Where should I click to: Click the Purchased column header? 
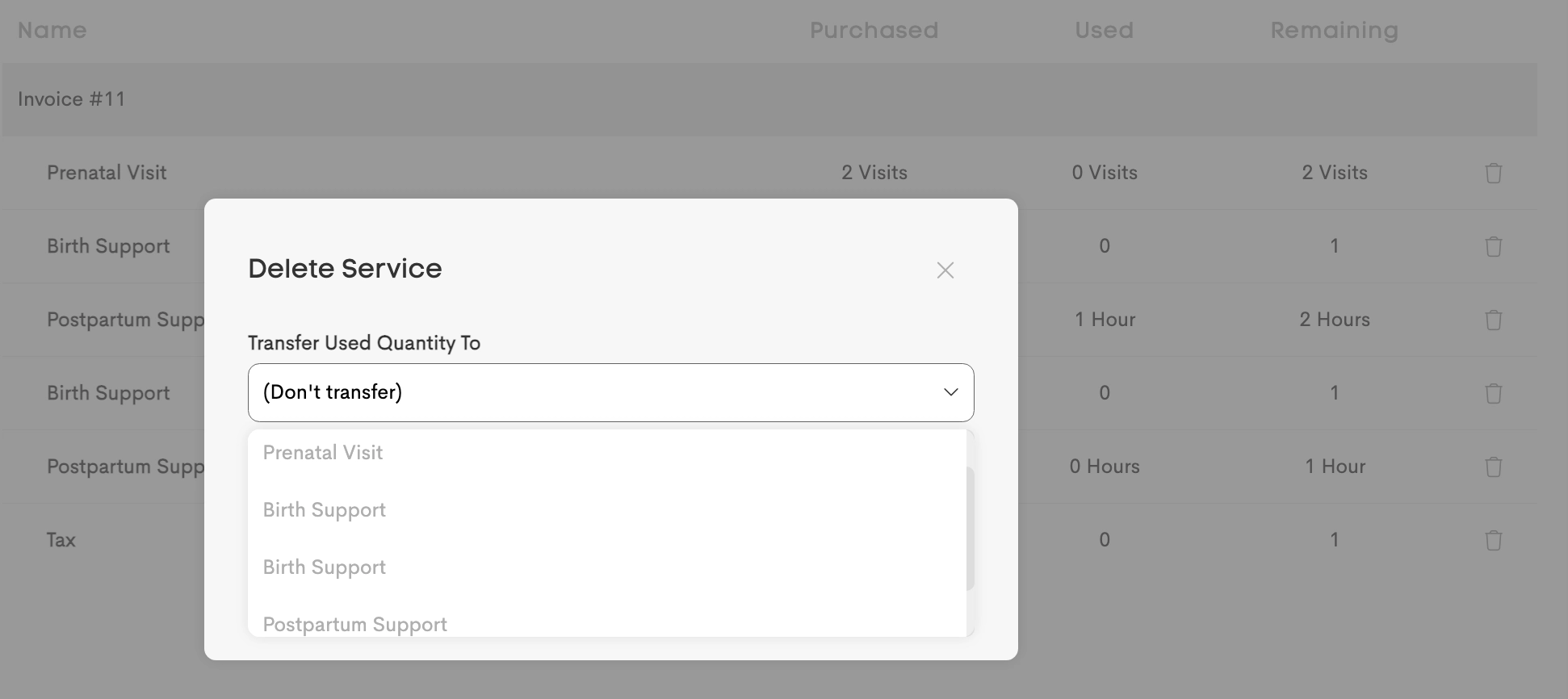pyautogui.click(x=874, y=31)
